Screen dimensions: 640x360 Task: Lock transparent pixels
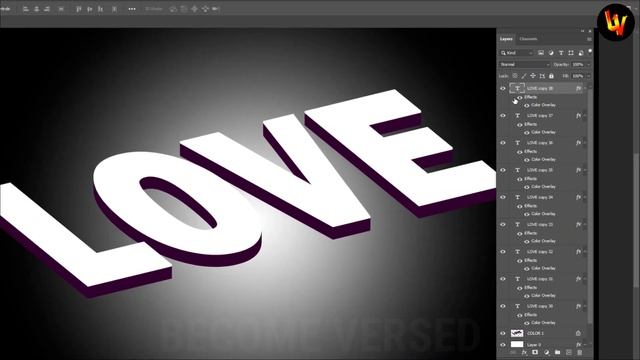[515, 76]
